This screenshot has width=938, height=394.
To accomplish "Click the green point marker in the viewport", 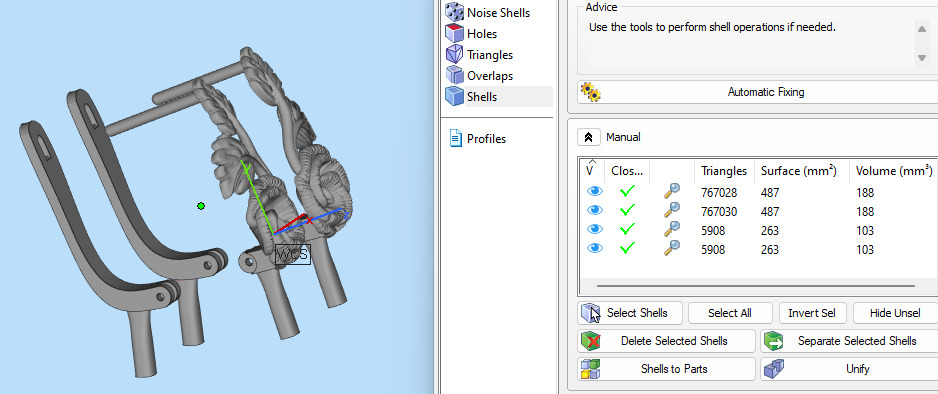I will 201,206.
